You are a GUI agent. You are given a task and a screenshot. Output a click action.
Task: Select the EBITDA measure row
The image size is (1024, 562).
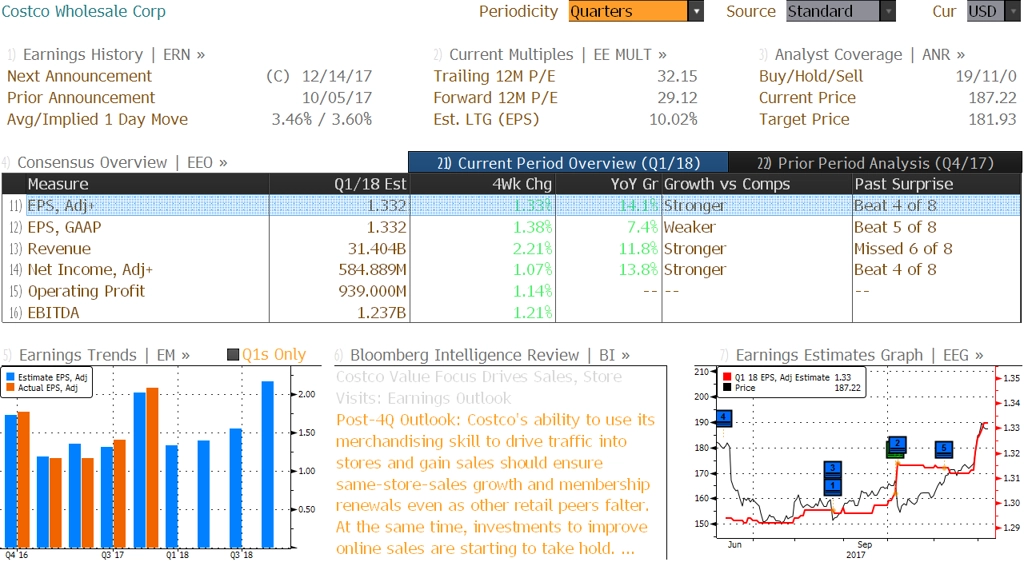[x=511, y=313]
